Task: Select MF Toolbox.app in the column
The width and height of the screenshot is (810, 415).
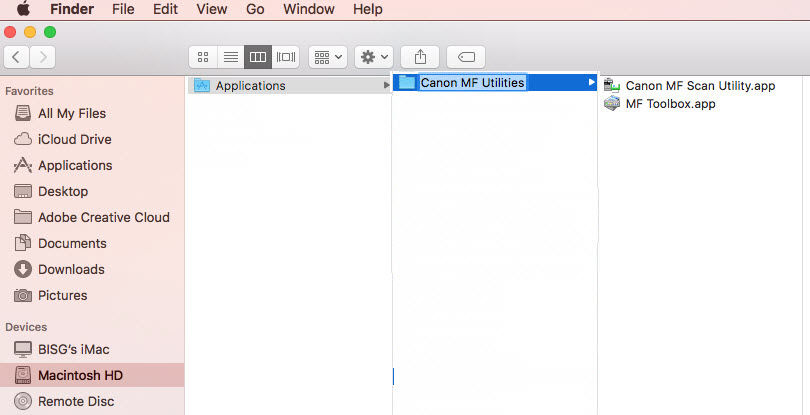Action: pos(670,104)
